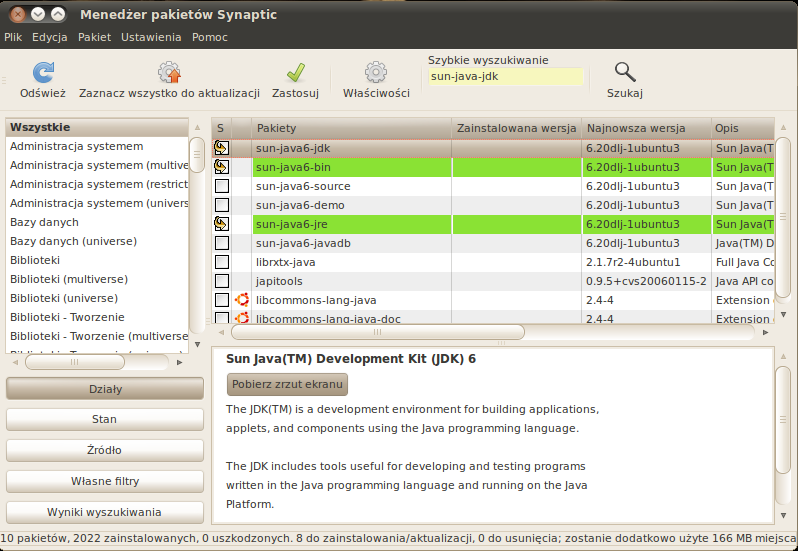Sort by Najnowsza wersja column header
This screenshot has height=551, width=798.
click(x=646, y=128)
